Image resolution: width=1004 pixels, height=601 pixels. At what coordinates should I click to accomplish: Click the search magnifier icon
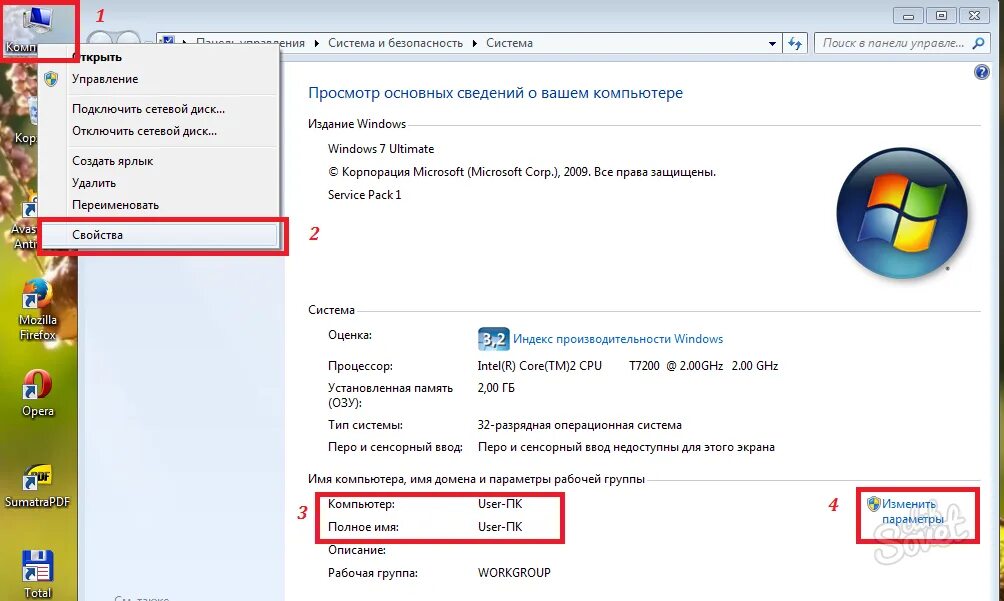pos(978,44)
